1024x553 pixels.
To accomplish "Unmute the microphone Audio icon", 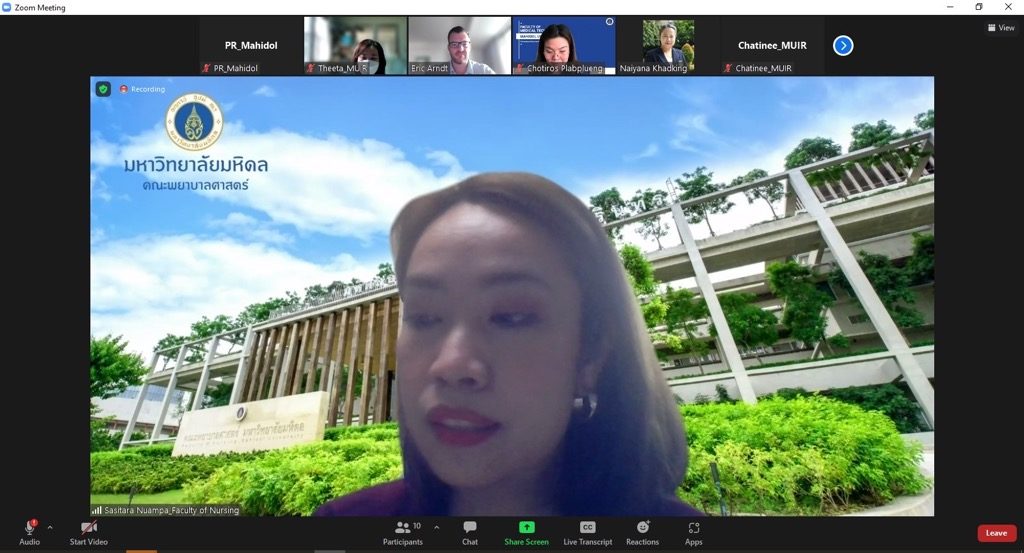I will (x=30, y=528).
